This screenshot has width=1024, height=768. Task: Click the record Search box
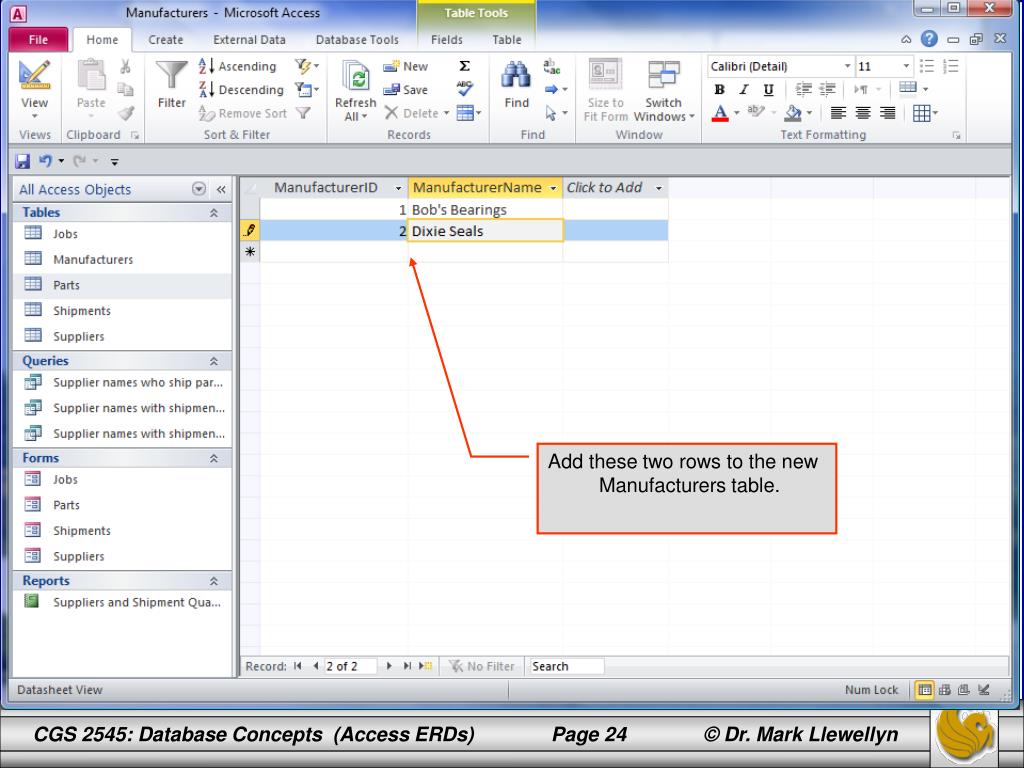(566, 666)
